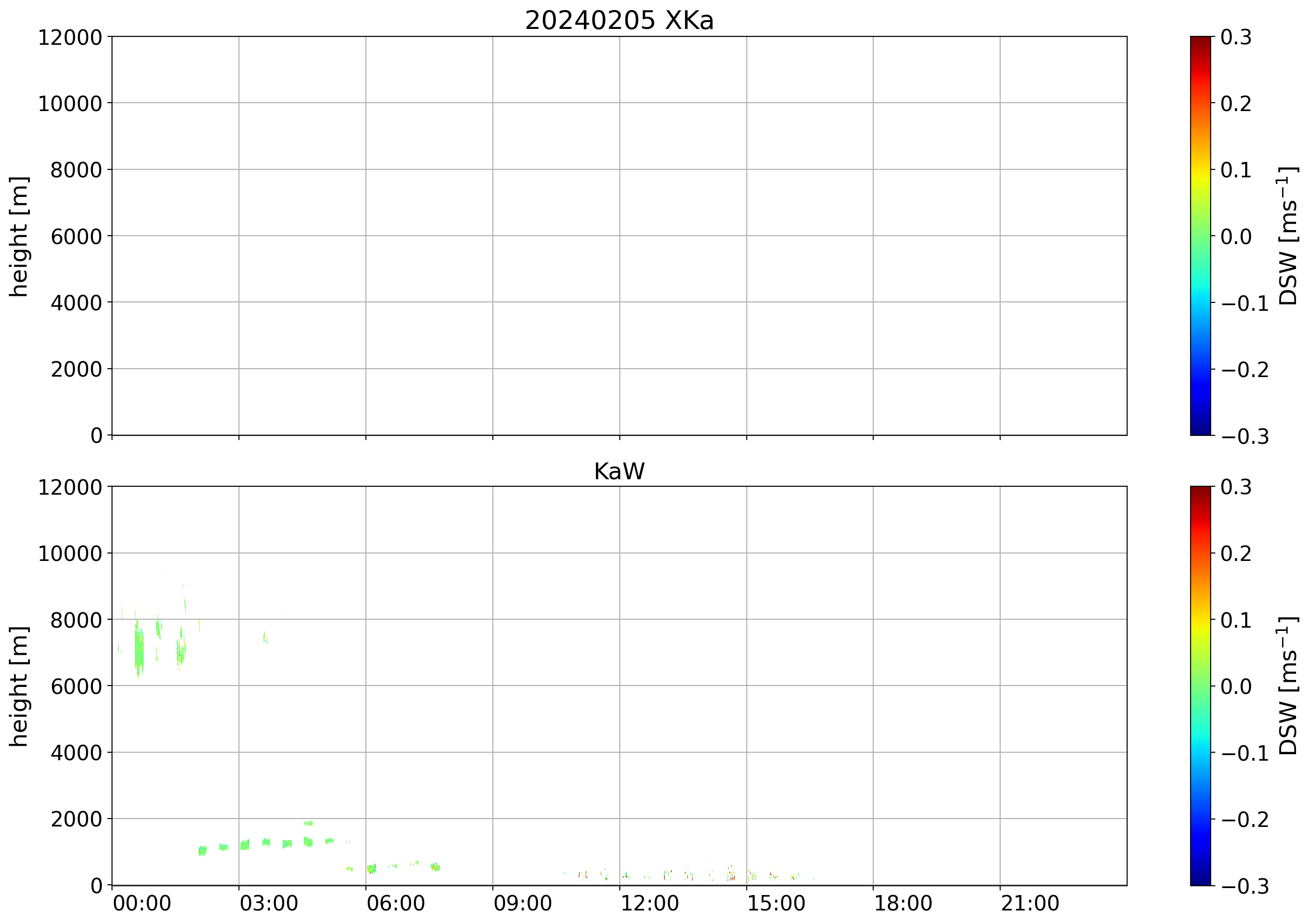Click the 18:00 time axis label

tap(903, 904)
